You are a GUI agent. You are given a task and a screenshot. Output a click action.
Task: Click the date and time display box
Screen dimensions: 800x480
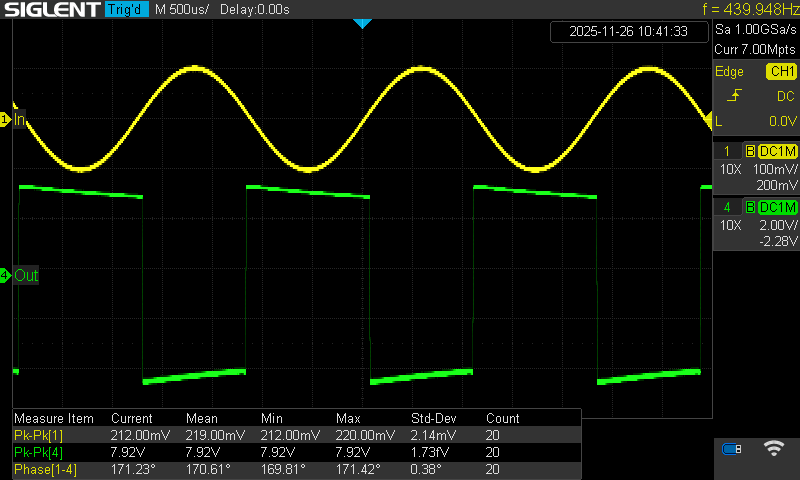[x=628, y=32]
